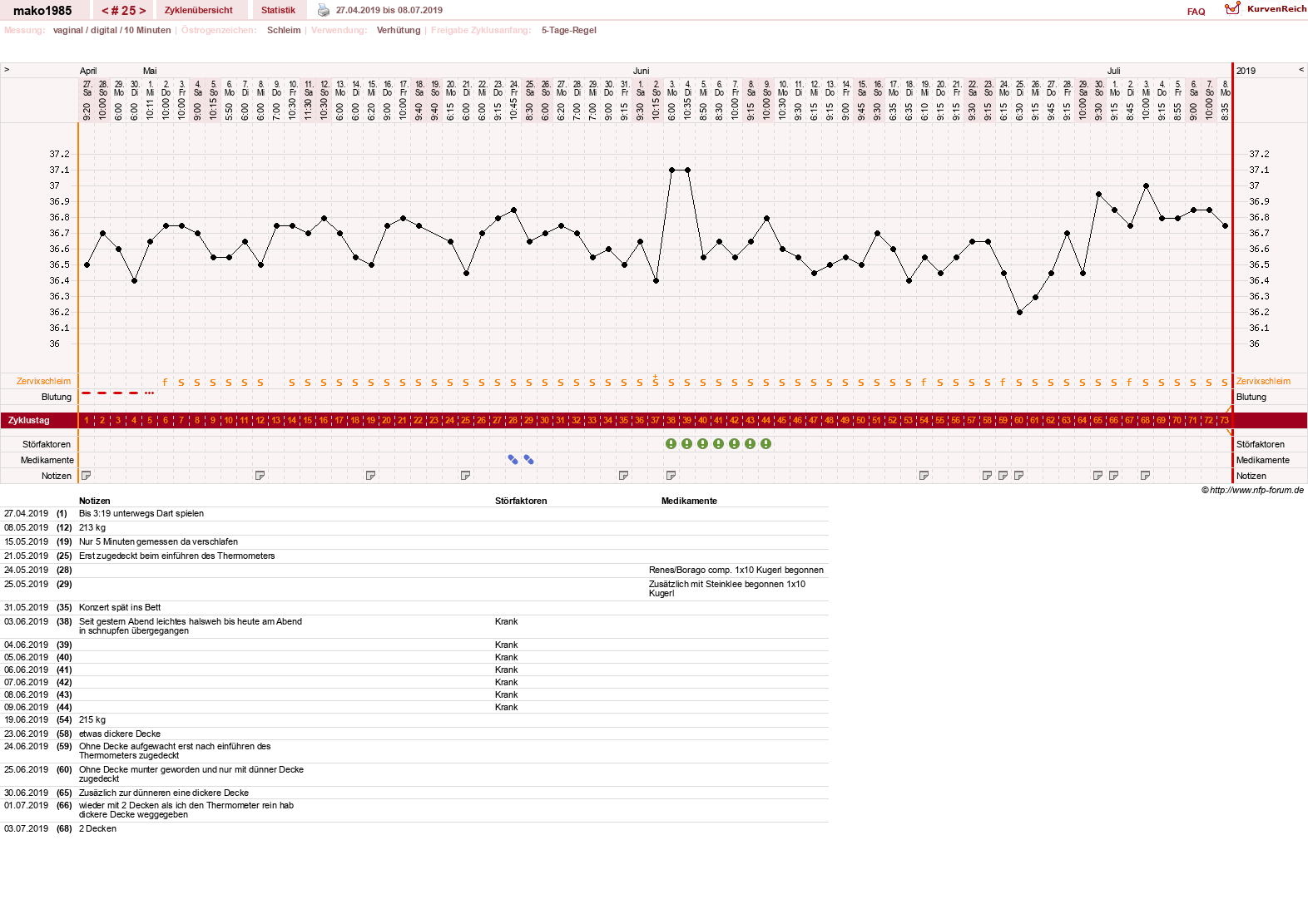Click the note 'Konzert spät ins Bett'

pyautogui.click(x=120, y=607)
